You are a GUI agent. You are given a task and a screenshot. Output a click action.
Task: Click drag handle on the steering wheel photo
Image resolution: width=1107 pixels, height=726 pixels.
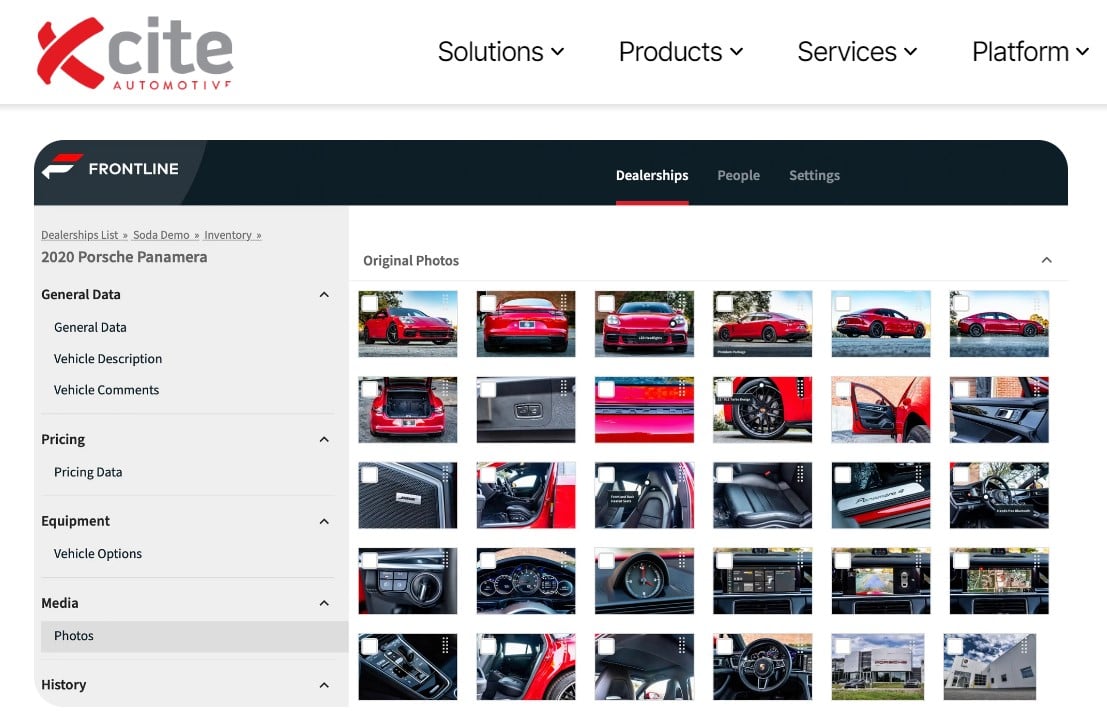click(800, 645)
